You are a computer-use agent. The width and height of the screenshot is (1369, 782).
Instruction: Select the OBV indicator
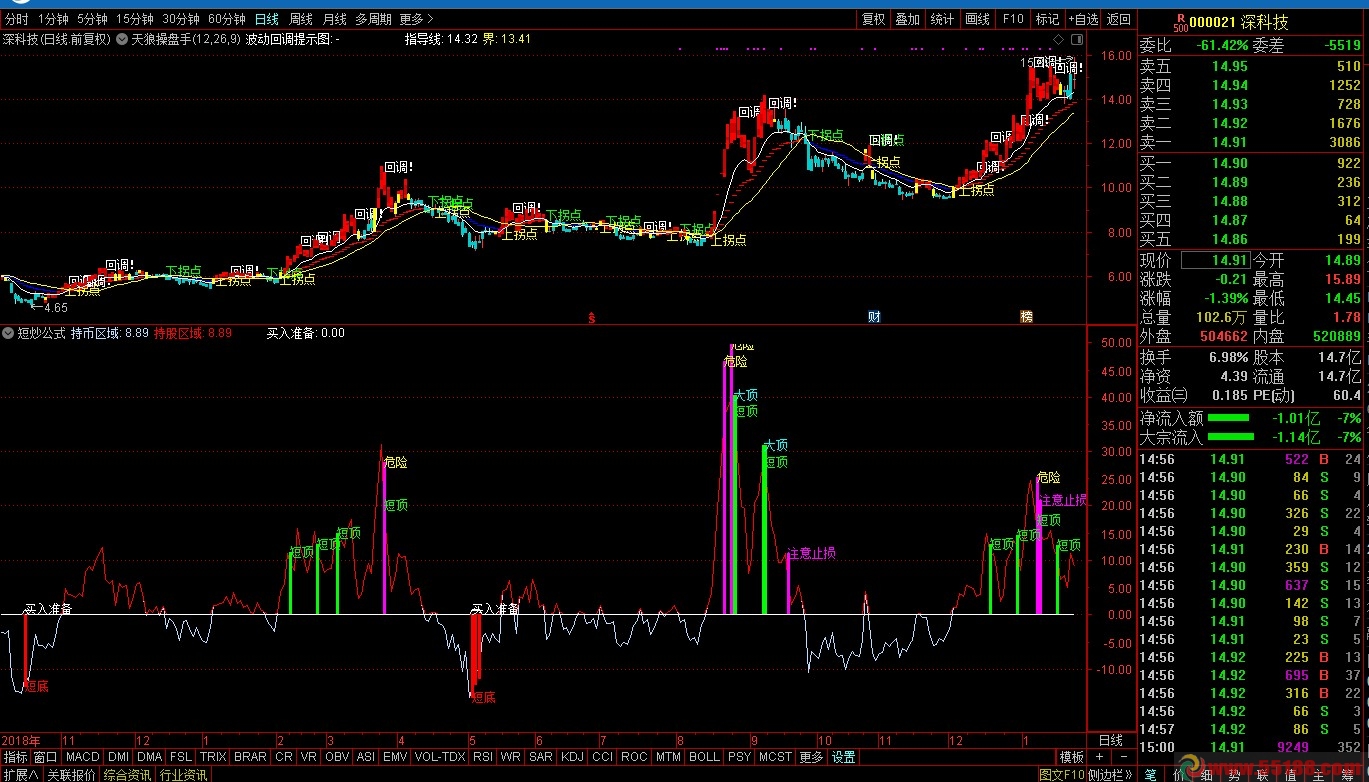(338, 757)
